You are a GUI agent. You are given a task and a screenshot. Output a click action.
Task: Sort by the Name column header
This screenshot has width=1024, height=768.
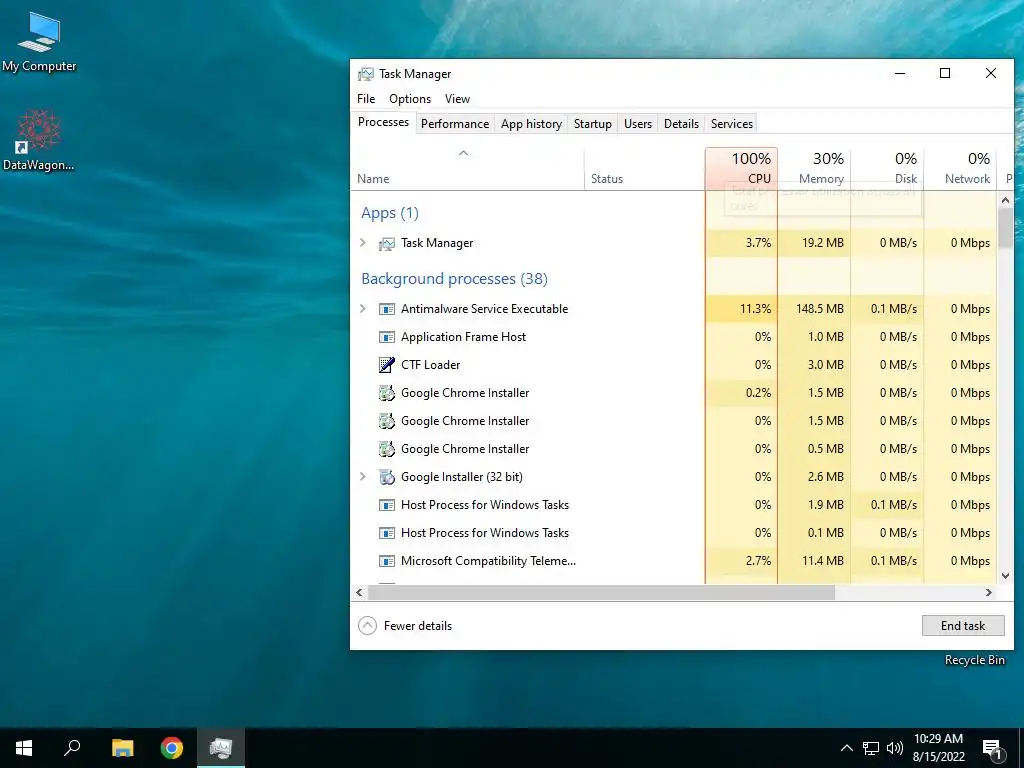(x=467, y=168)
